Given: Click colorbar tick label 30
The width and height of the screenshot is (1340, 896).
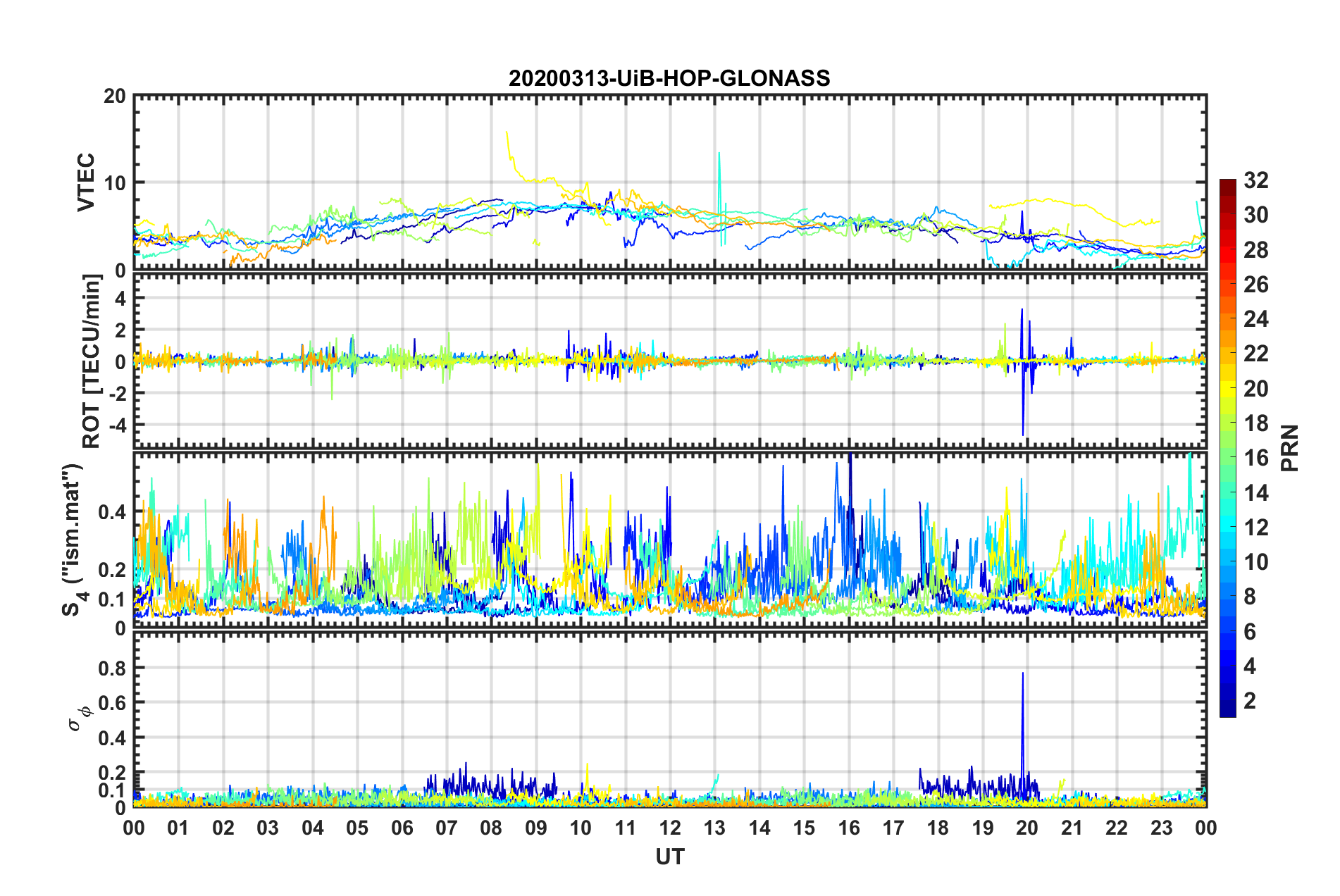Looking at the screenshot, I should (x=1255, y=215).
